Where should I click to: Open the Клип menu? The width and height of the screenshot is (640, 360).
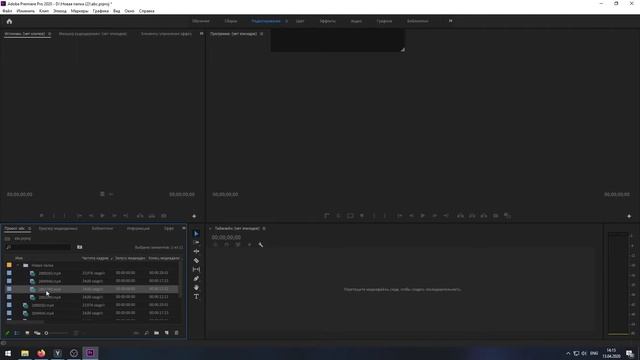[x=44, y=11]
